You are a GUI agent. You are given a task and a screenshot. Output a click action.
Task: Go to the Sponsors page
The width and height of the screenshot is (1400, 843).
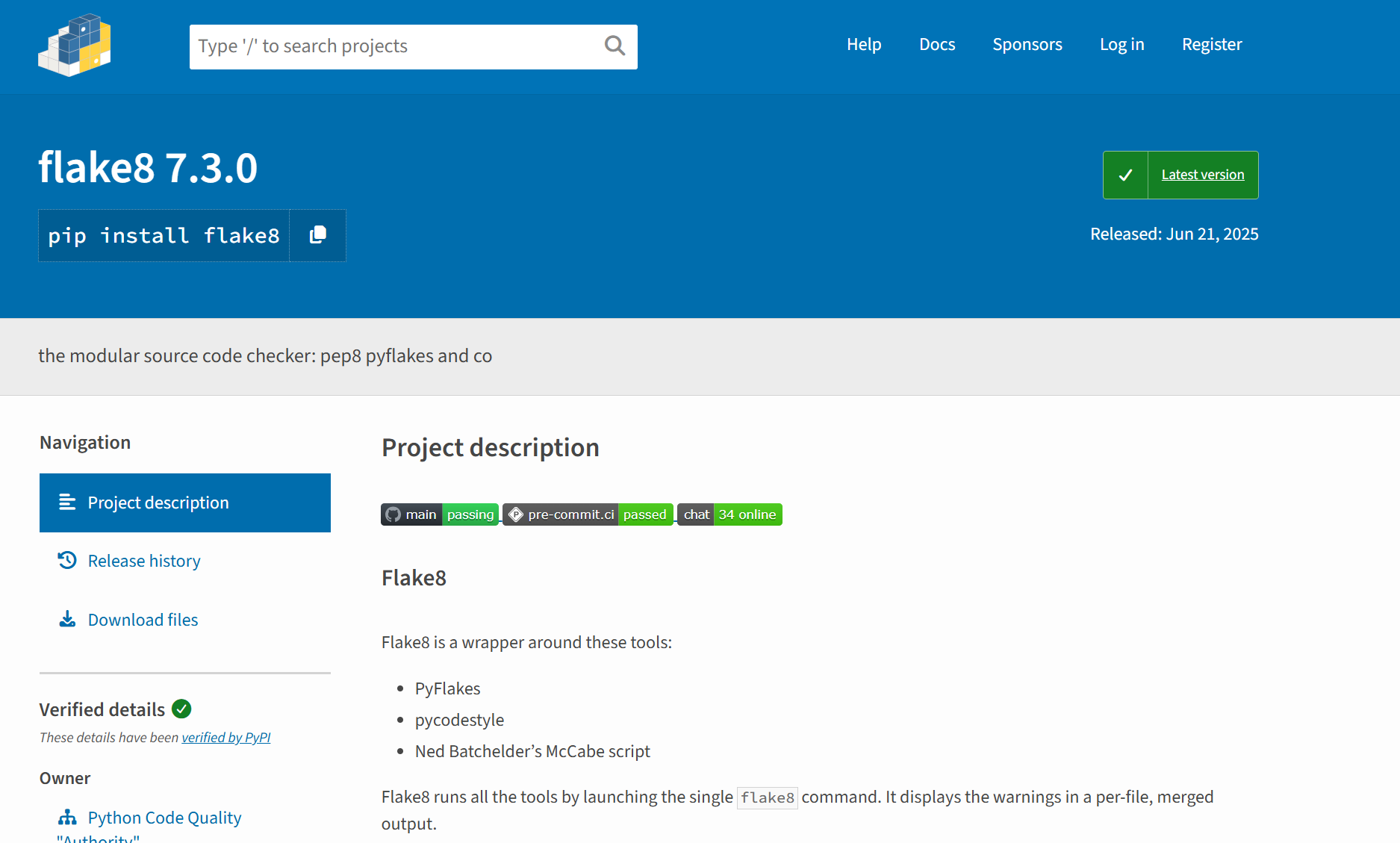[x=1027, y=45]
